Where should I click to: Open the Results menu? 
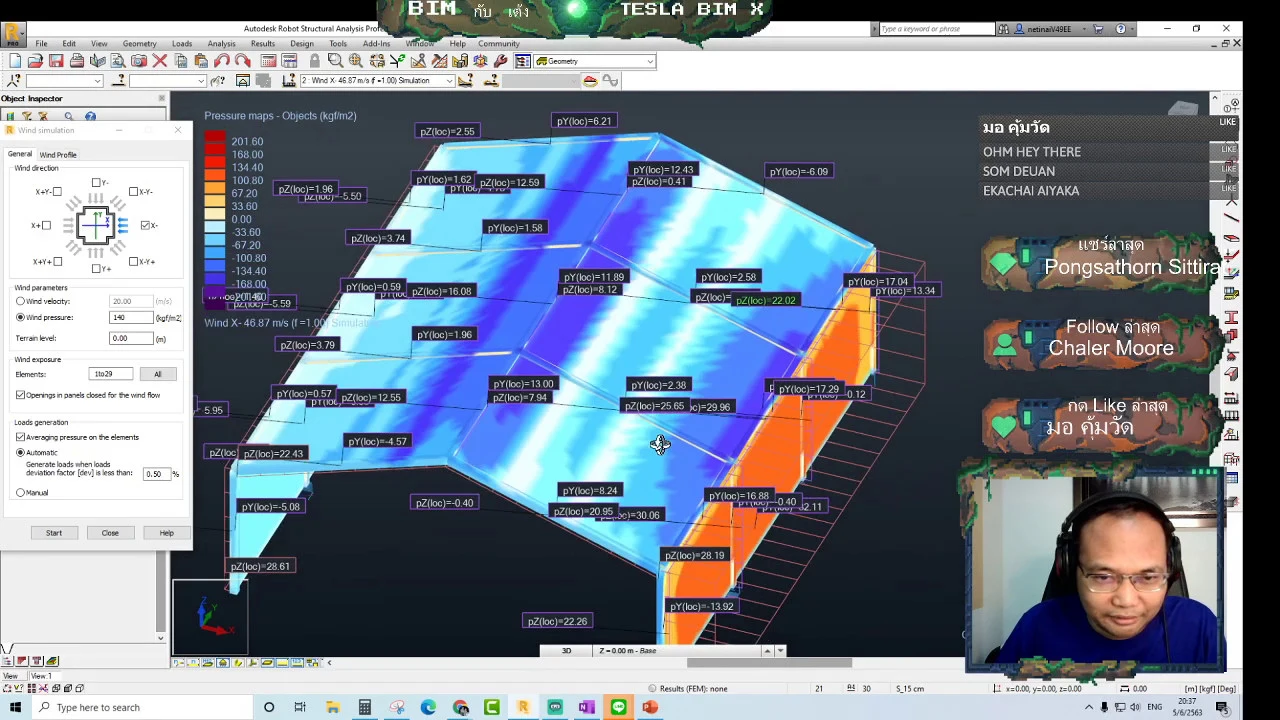pyautogui.click(x=263, y=44)
